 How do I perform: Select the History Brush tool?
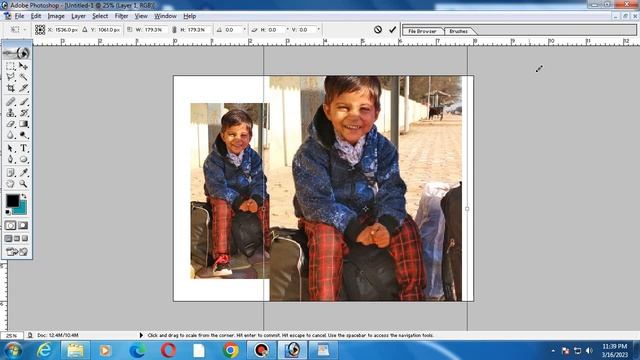click(23, 113)
